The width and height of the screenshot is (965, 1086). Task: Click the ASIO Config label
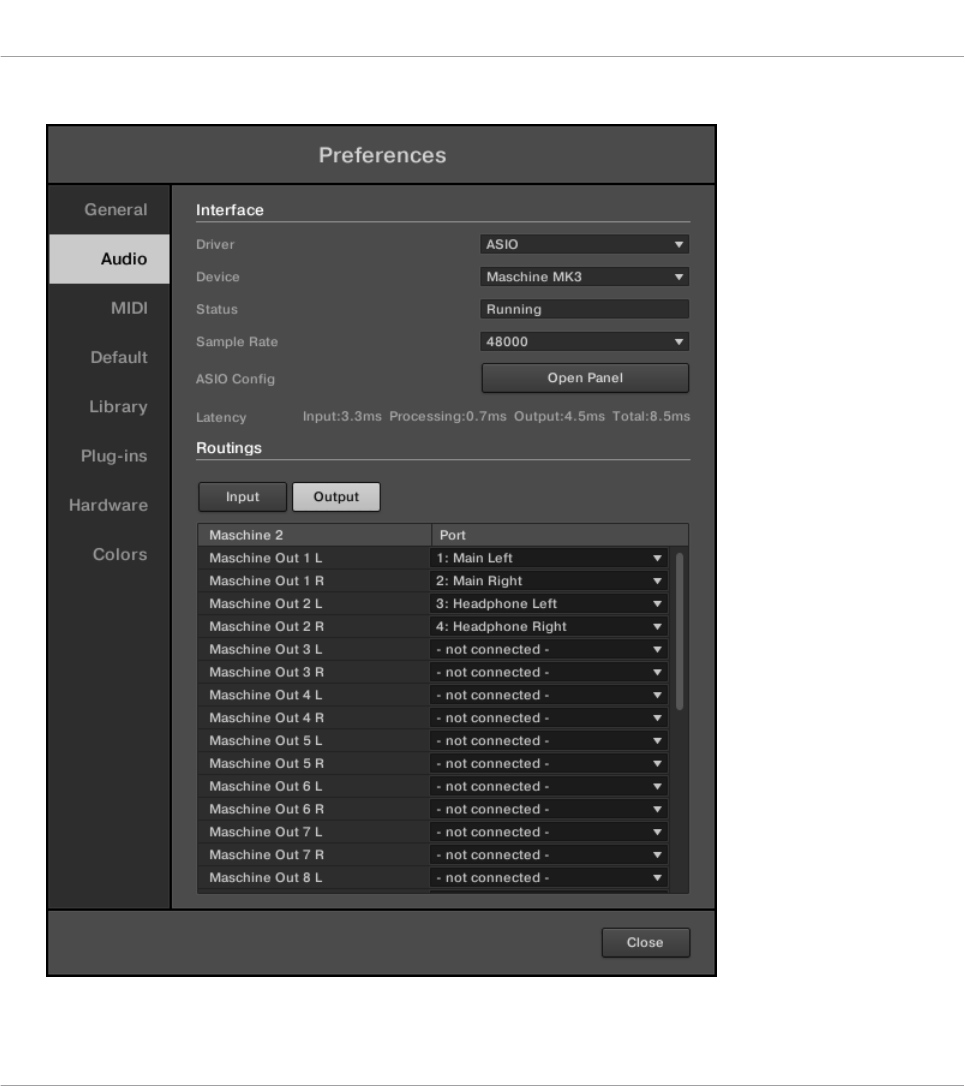click(236, 379)
